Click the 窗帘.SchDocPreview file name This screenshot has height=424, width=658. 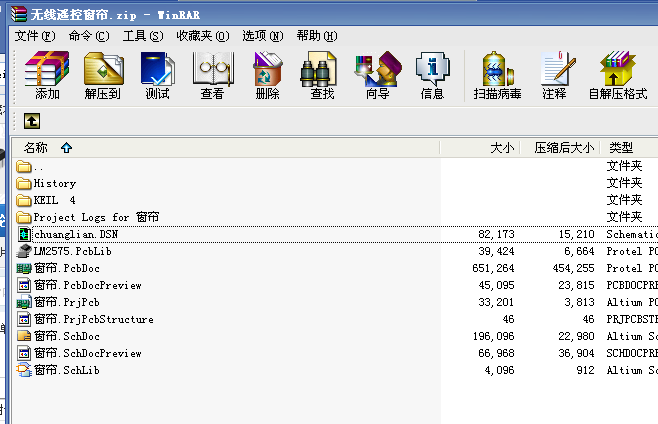pos(88,353)
